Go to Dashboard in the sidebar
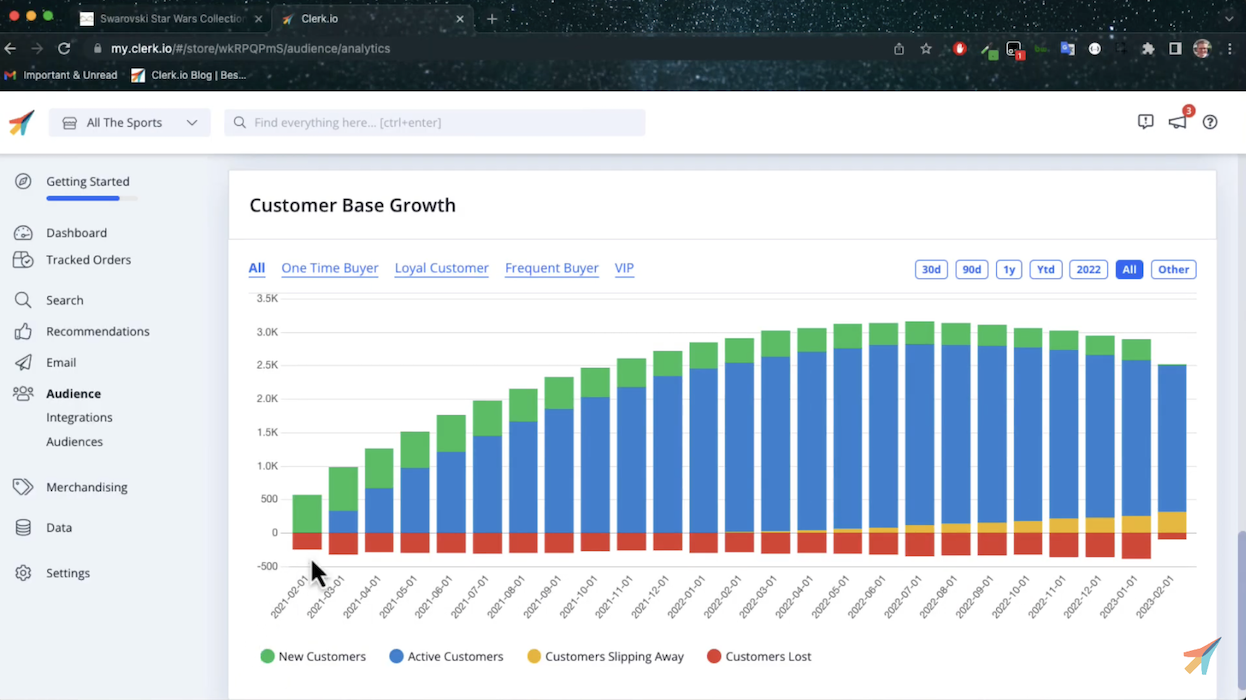The image size is (1246, 700). (76, 232)
